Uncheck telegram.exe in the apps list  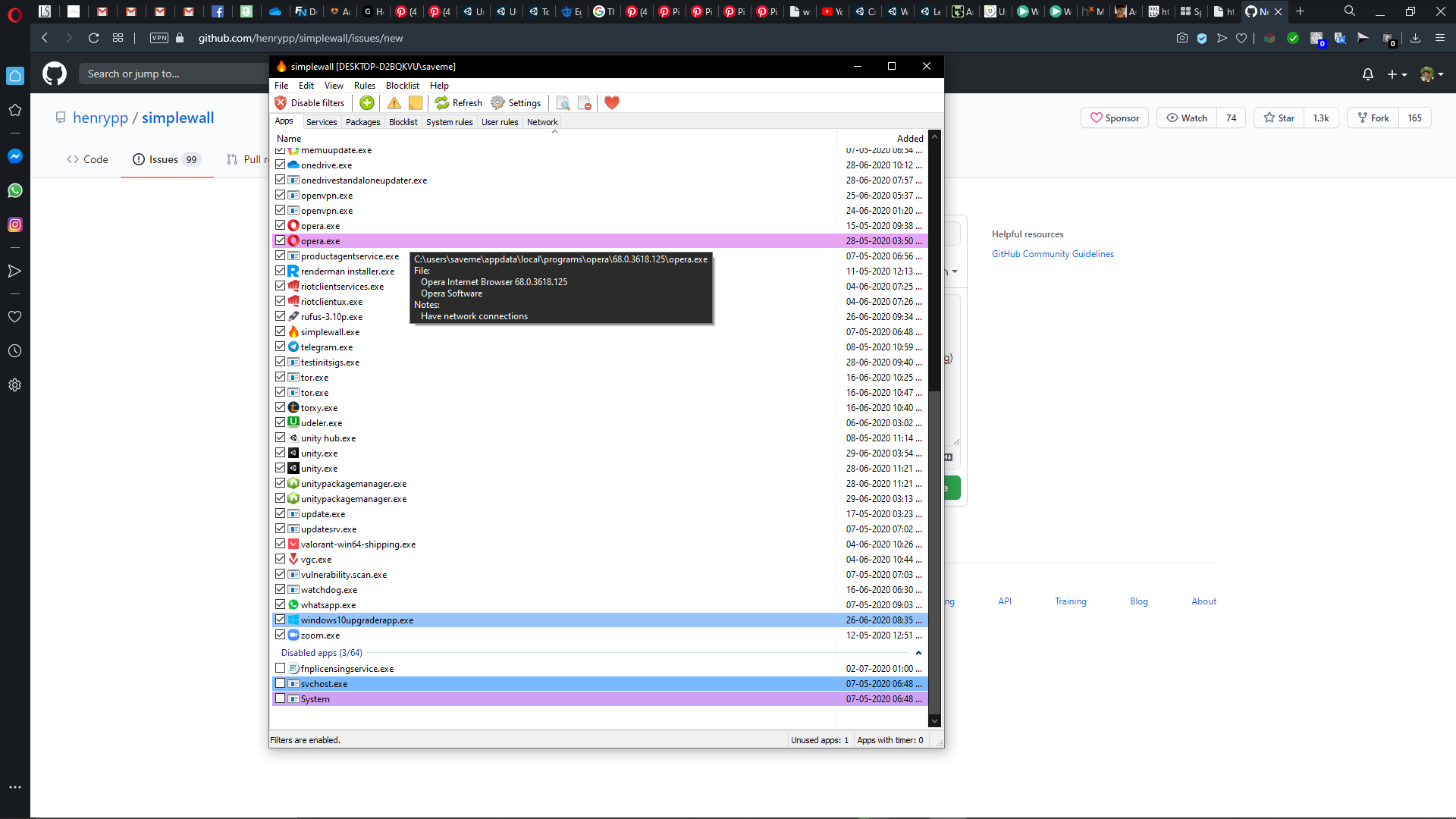tap(281, 347)
